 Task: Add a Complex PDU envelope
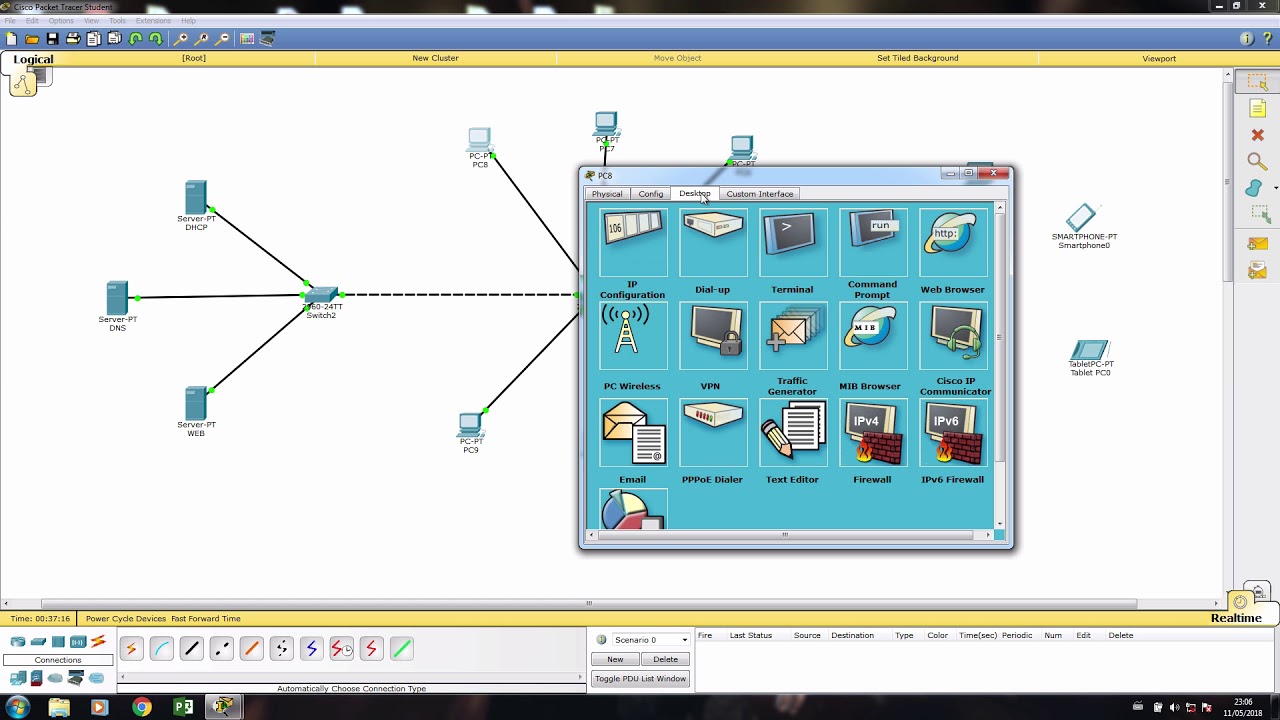coord(1257,270)
